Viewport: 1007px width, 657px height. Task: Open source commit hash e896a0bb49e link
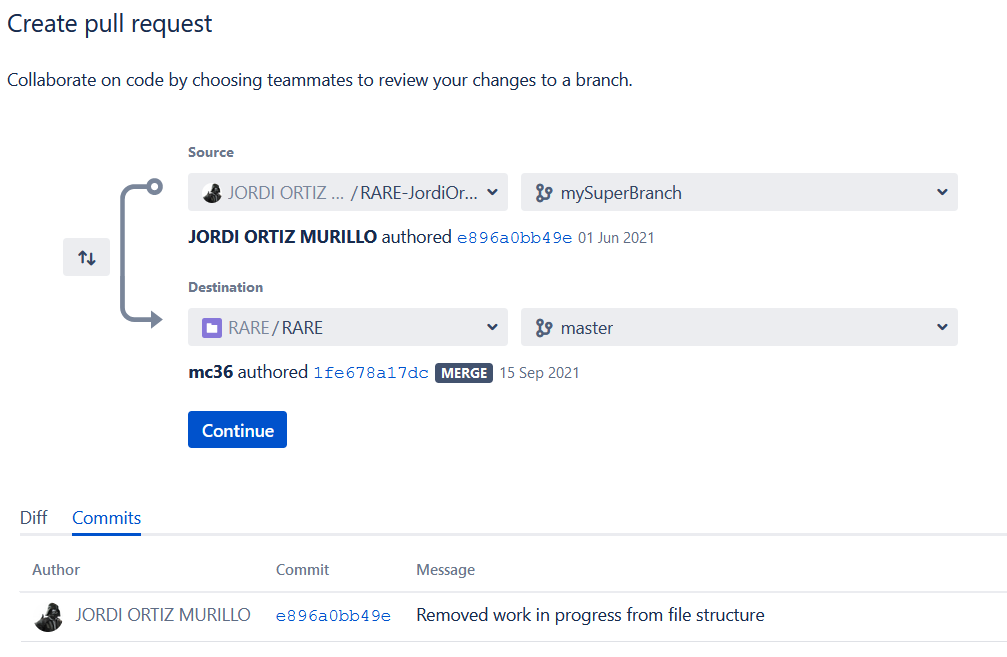tap(514, 238)
